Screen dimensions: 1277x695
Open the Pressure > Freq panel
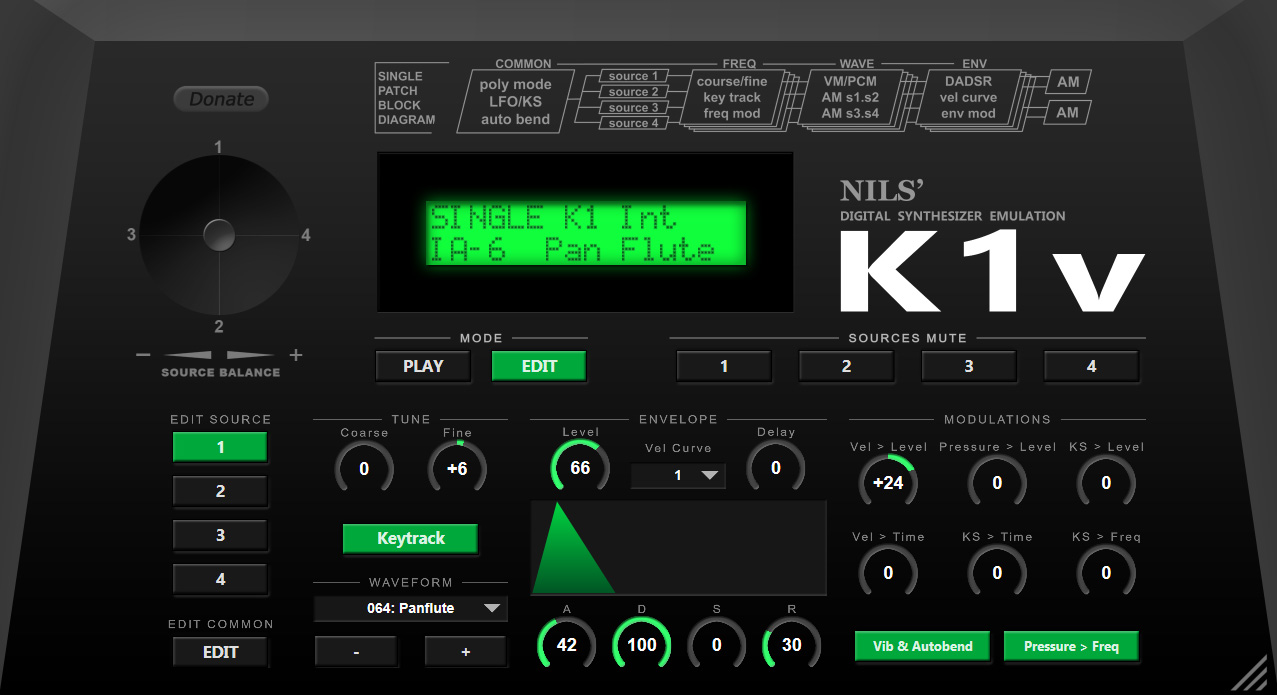click(x=1071, y=646)
